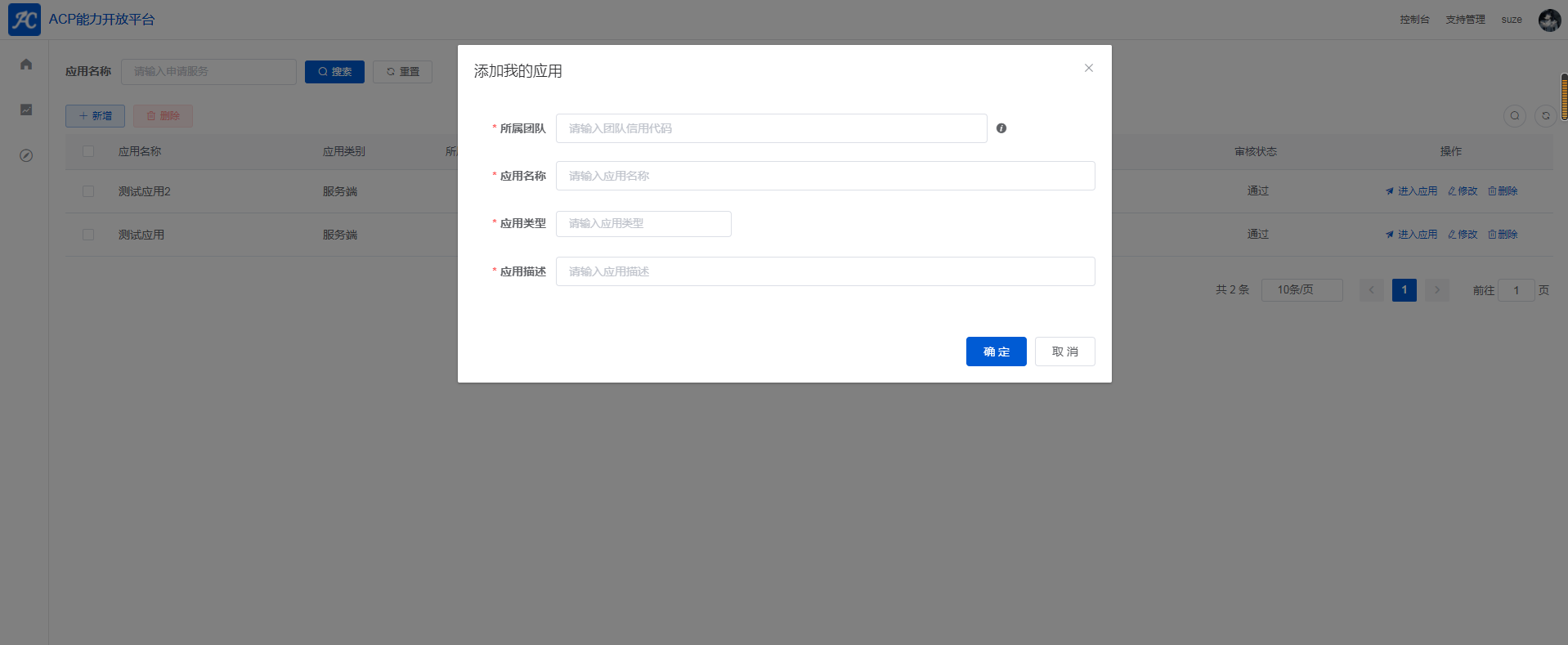
Task: Click the info icon beside team field
Action: coord(1001,128)
